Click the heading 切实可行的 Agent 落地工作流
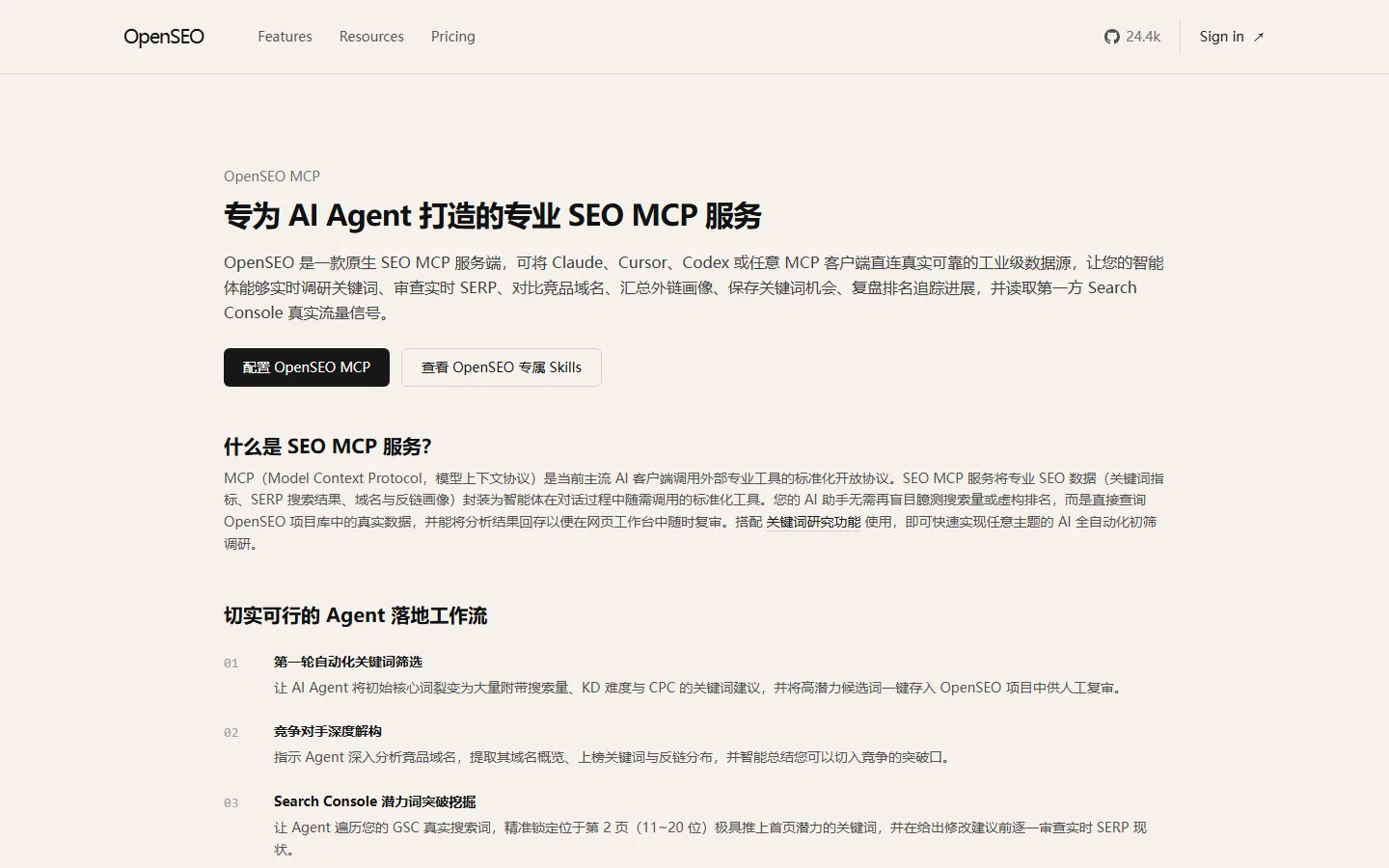The image size is (1389, 868). pos(355,615)
